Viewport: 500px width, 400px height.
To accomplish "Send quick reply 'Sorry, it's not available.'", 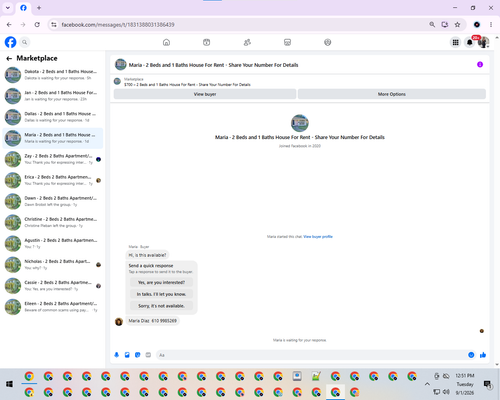I will coord(161,306).
